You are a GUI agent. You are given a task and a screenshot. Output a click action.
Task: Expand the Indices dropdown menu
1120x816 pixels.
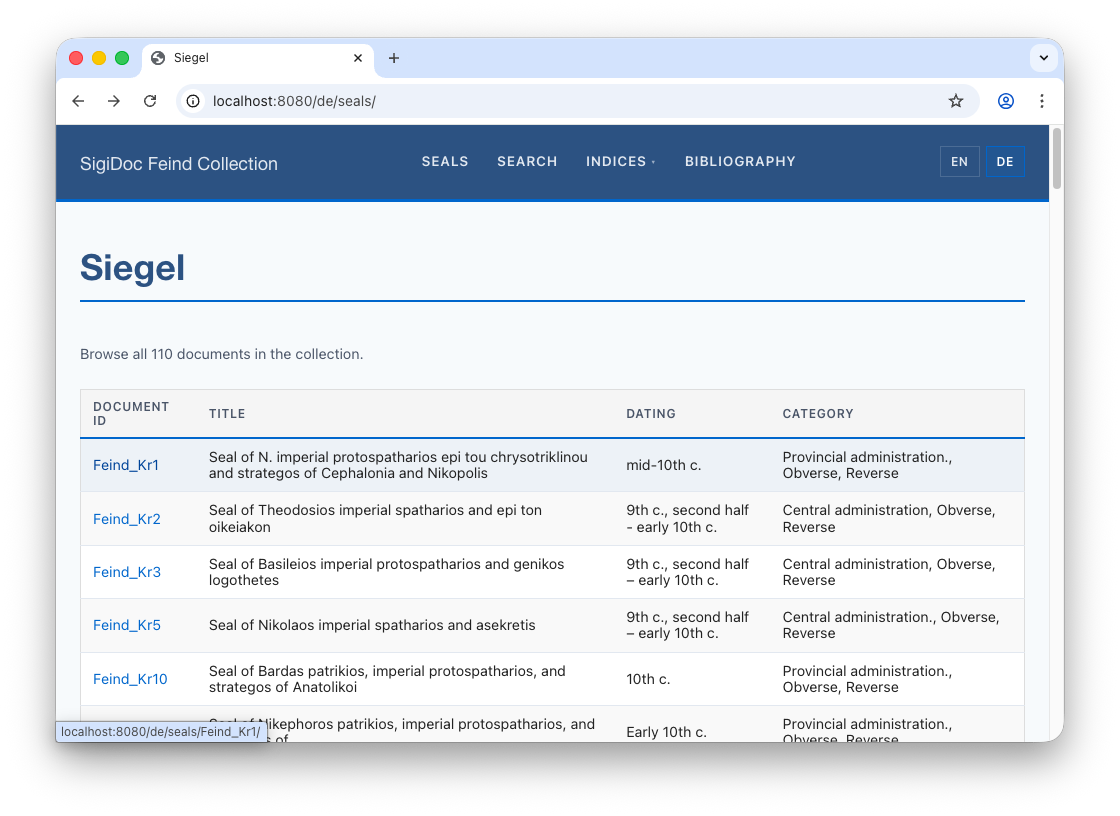(x=620, y=162)
